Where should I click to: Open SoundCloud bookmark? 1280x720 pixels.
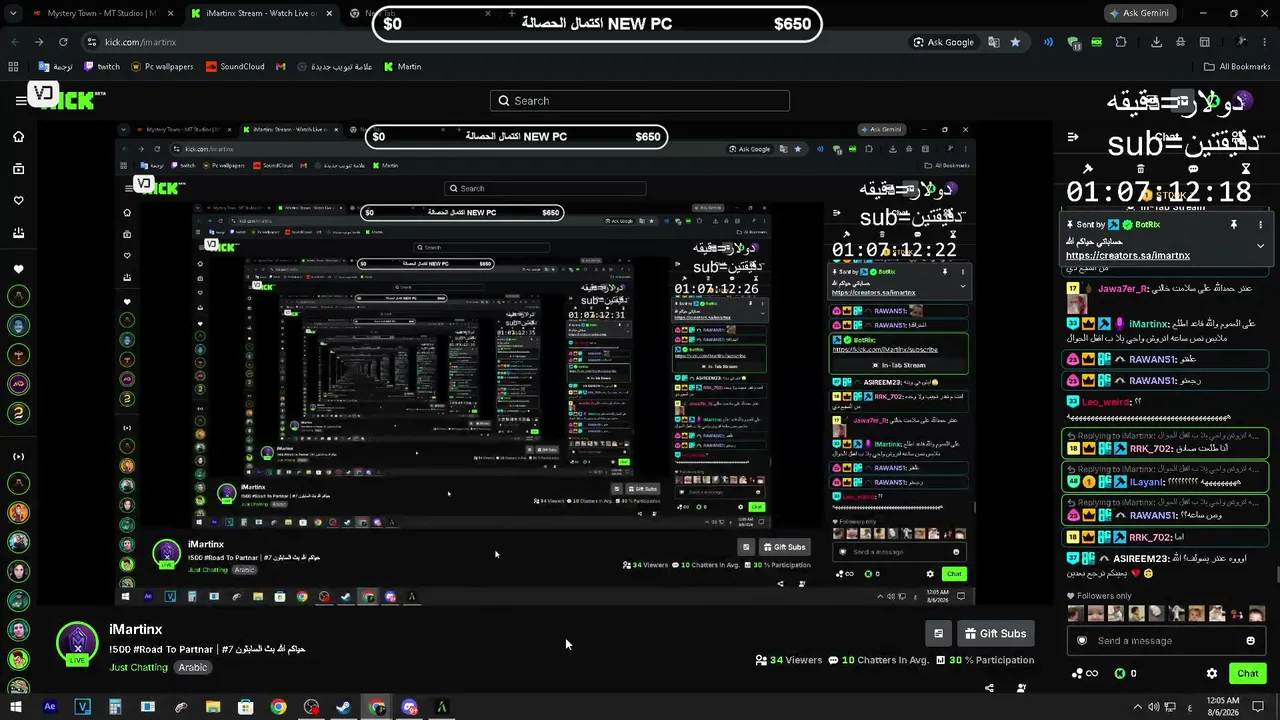(235, 67)
